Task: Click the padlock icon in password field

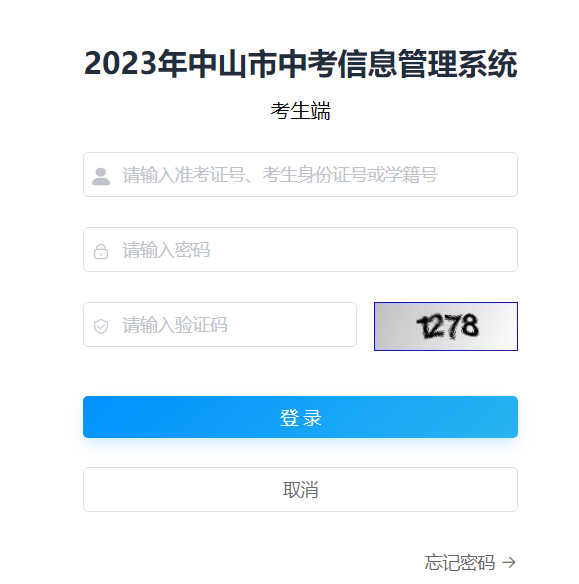Action: pos(101,251)
